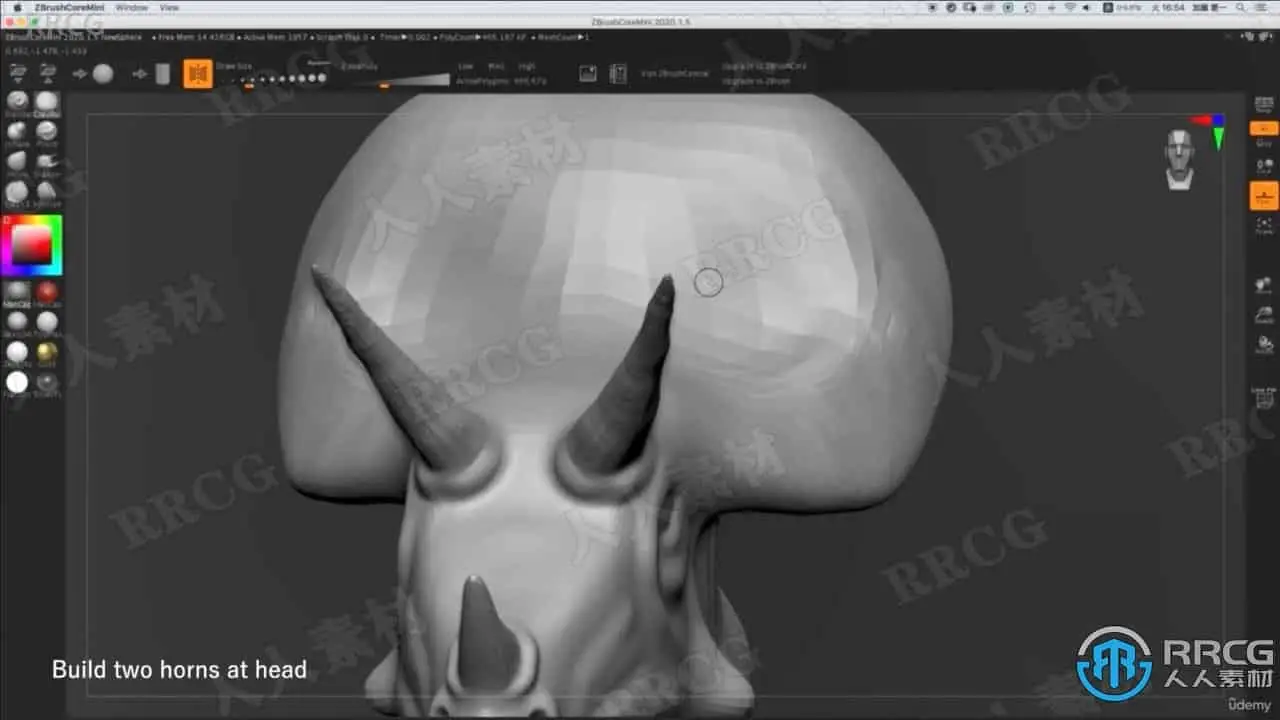1280x720 pixels.
Task: Toggle the Persp button on right shelf
Action: tap(1264, 129)
